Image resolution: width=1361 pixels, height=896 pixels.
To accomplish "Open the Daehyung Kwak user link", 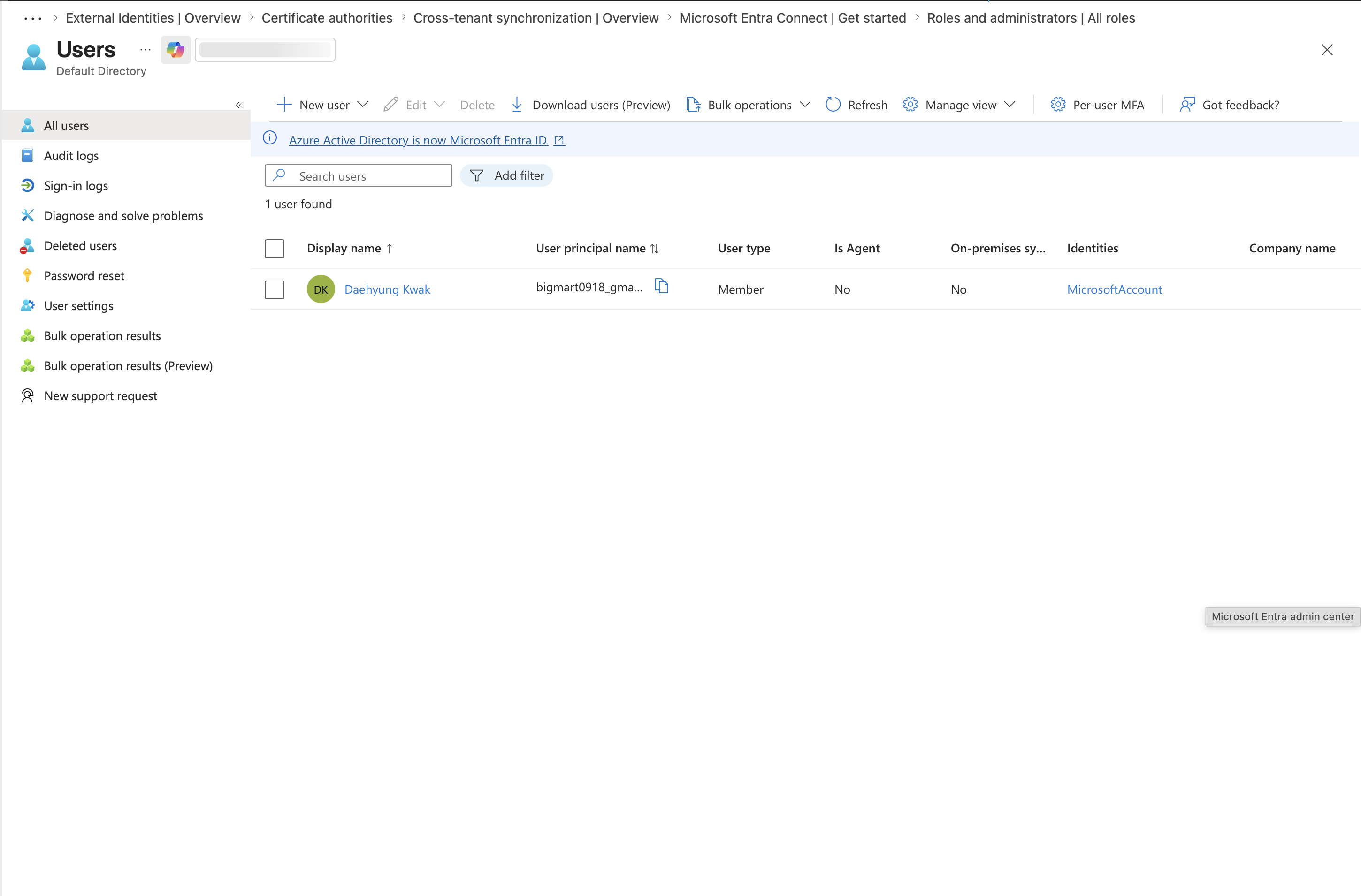I will 387,289.
